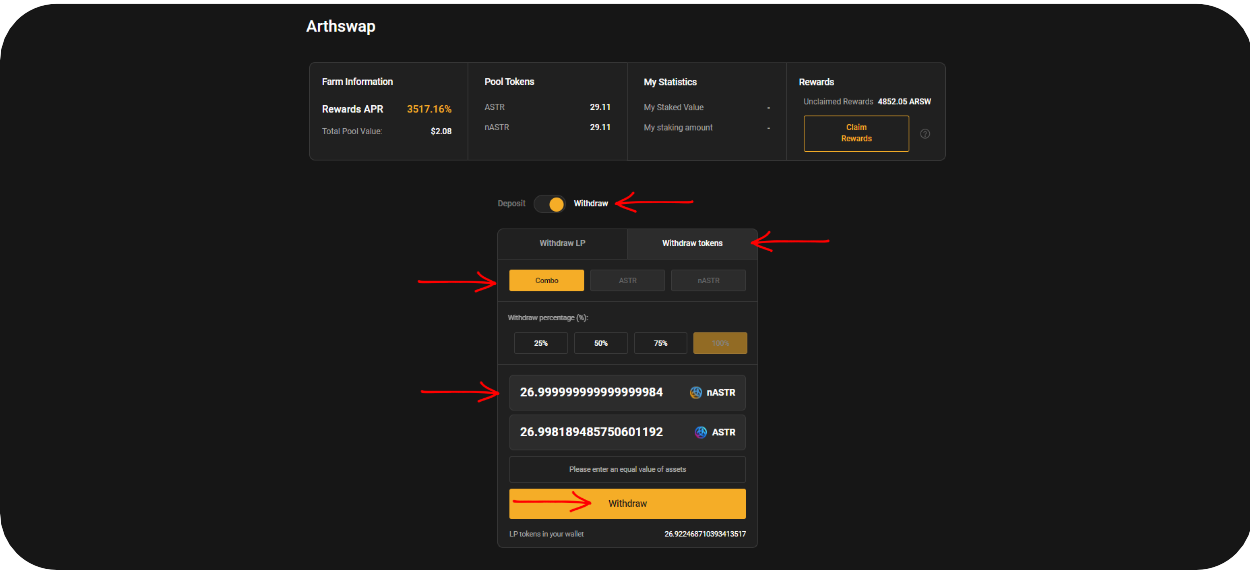Toggle the Deposit/Withdraw switch

(x=549, y=204)
